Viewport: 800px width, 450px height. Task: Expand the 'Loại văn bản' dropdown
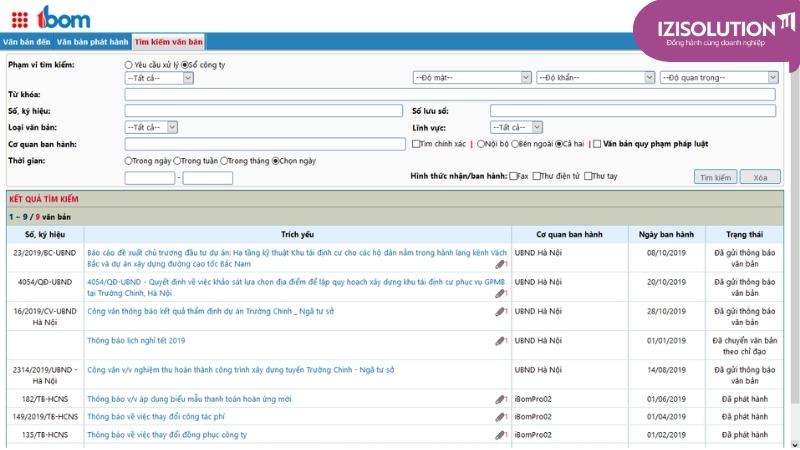[x=151, y=127]
